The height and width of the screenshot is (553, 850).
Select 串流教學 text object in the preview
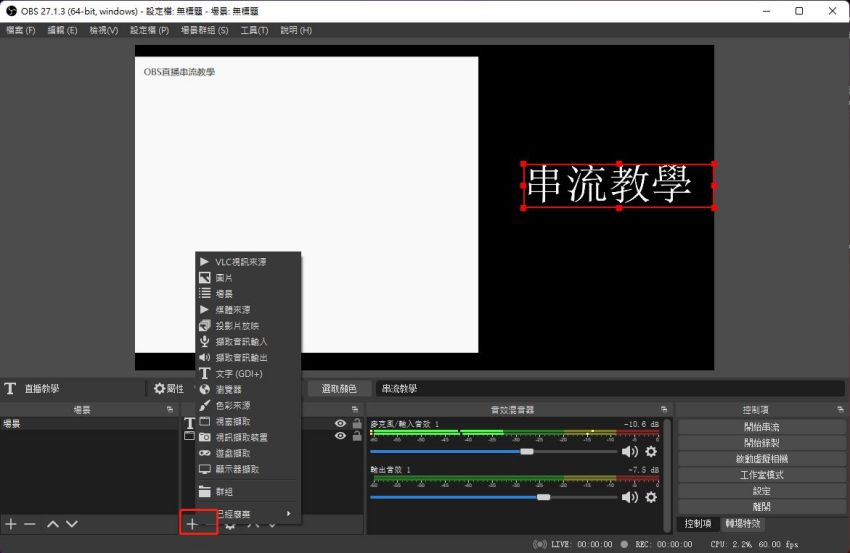tap(619, 185)
